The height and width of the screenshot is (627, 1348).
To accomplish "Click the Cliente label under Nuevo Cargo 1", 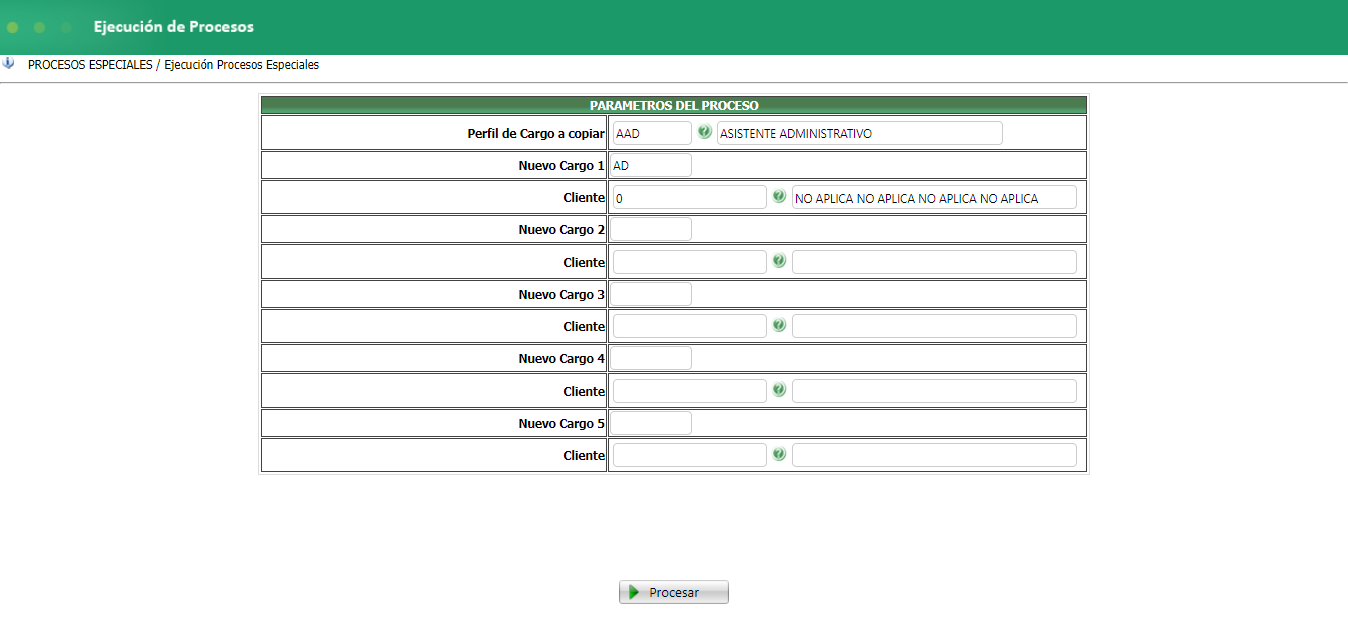I will (x=584, y=198).
